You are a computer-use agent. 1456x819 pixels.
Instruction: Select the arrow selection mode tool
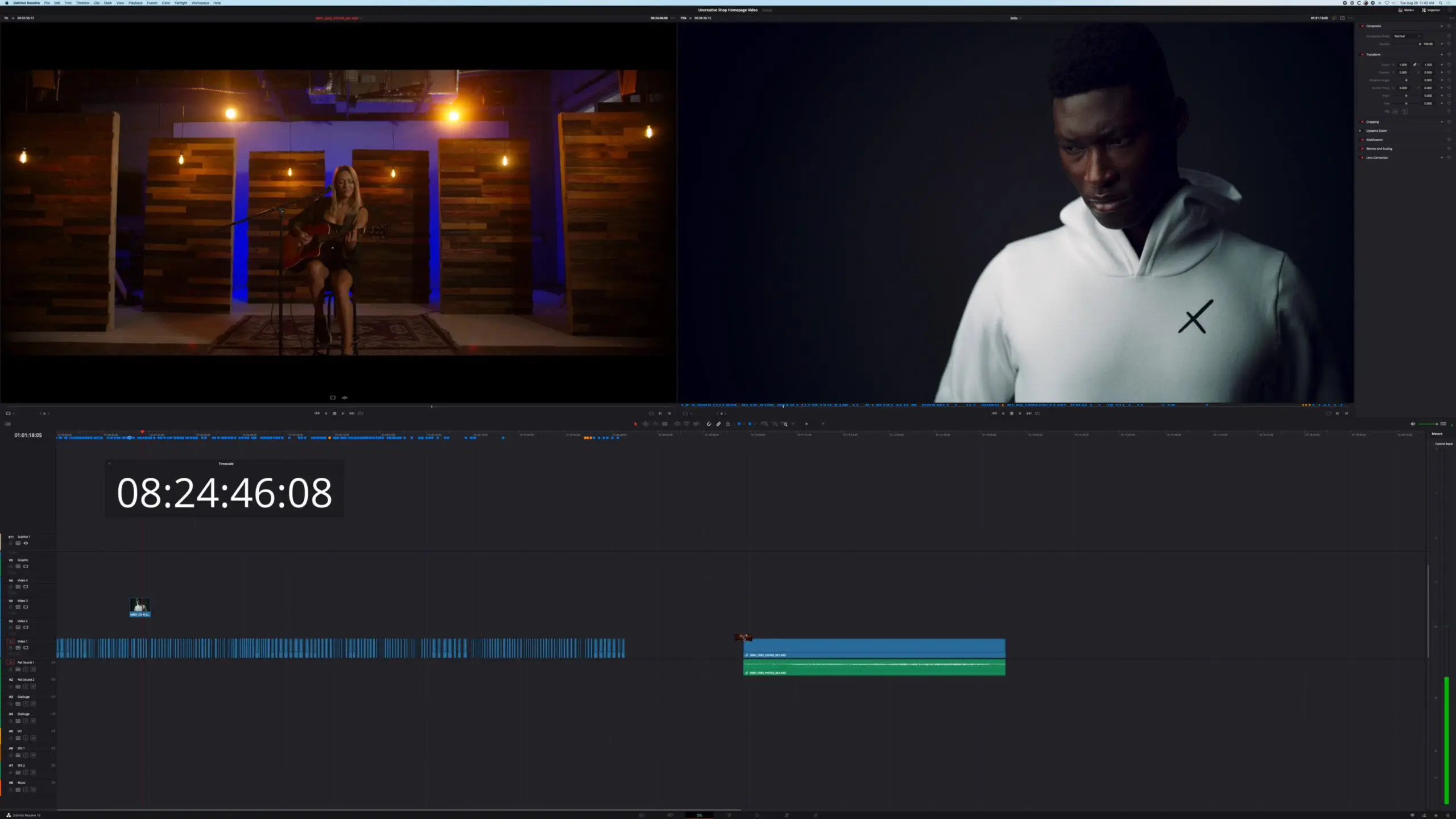635,424
